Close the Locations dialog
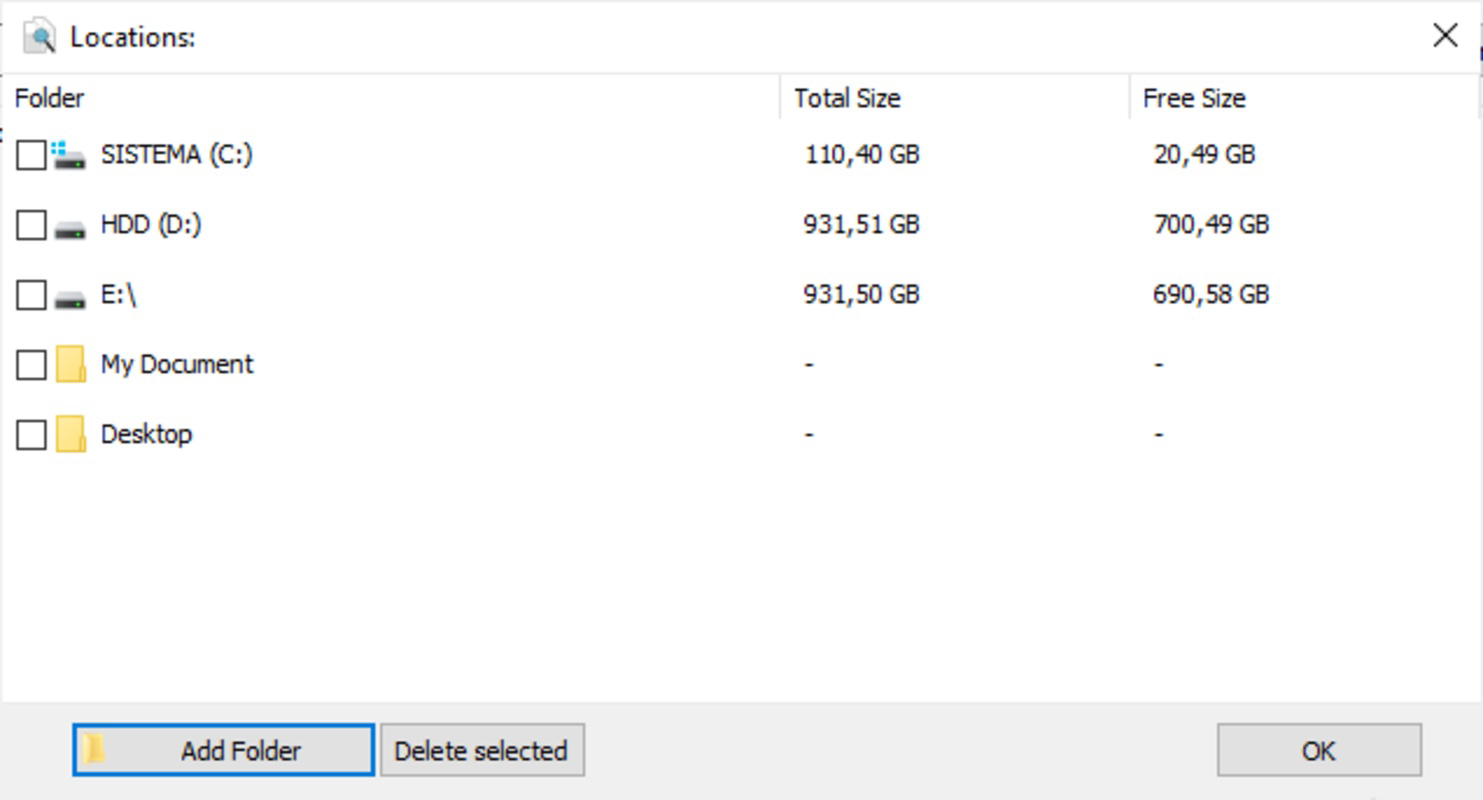 pyautogui.click(x=1444, y=36)
